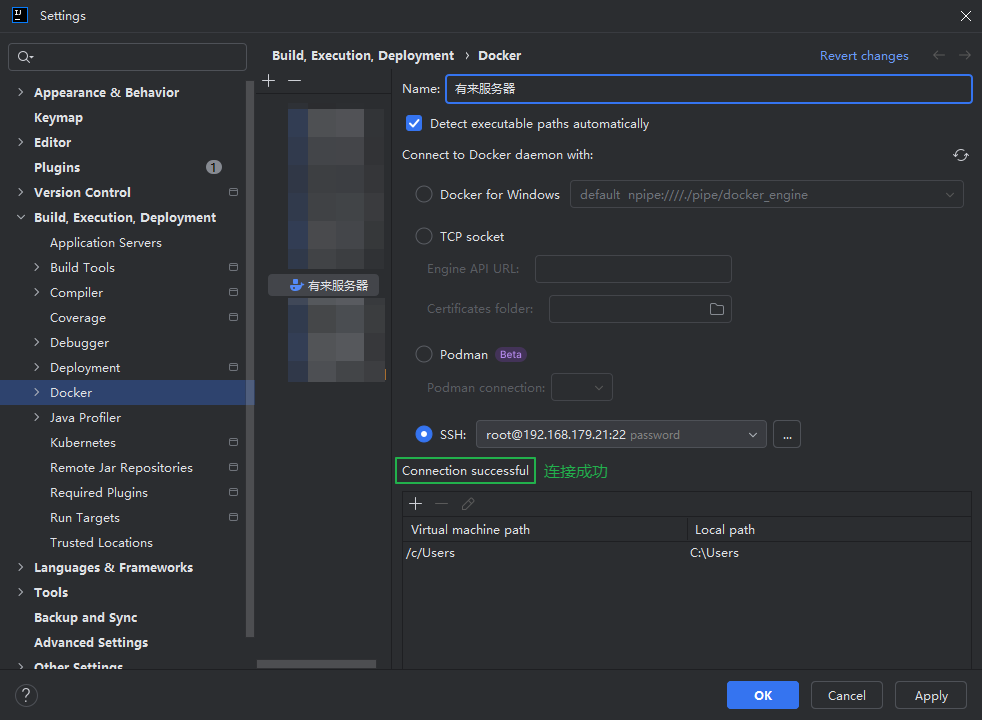The height and width of the screenshot is (720, 982).
Task: Select the TCP socket radio button
Action: coord(424,237)
